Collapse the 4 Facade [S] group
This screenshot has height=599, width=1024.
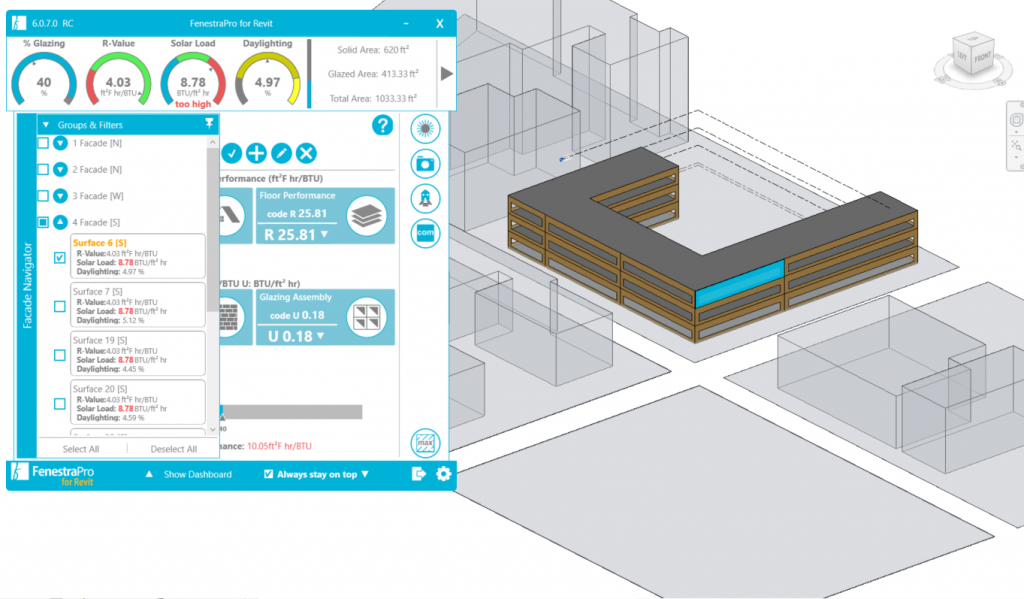click(60, 222)
